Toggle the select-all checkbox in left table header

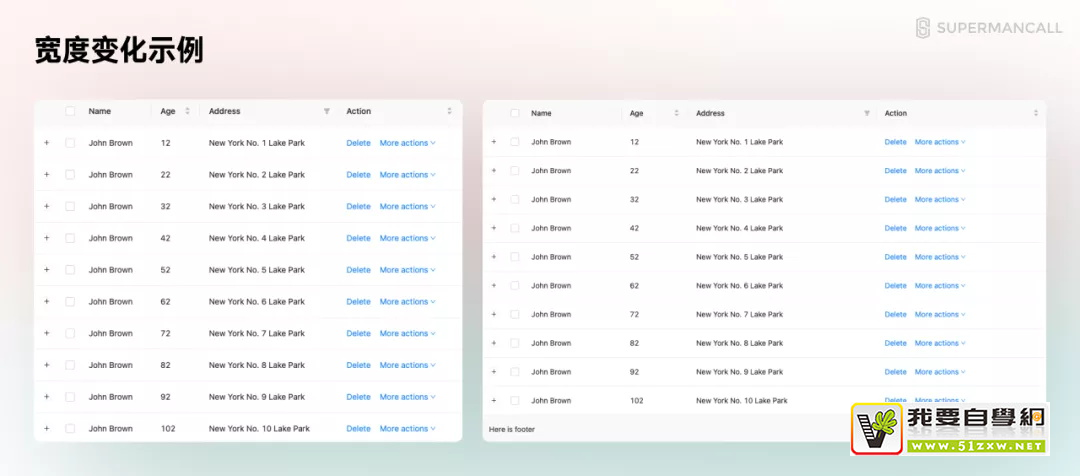click(x=70, y=111)
